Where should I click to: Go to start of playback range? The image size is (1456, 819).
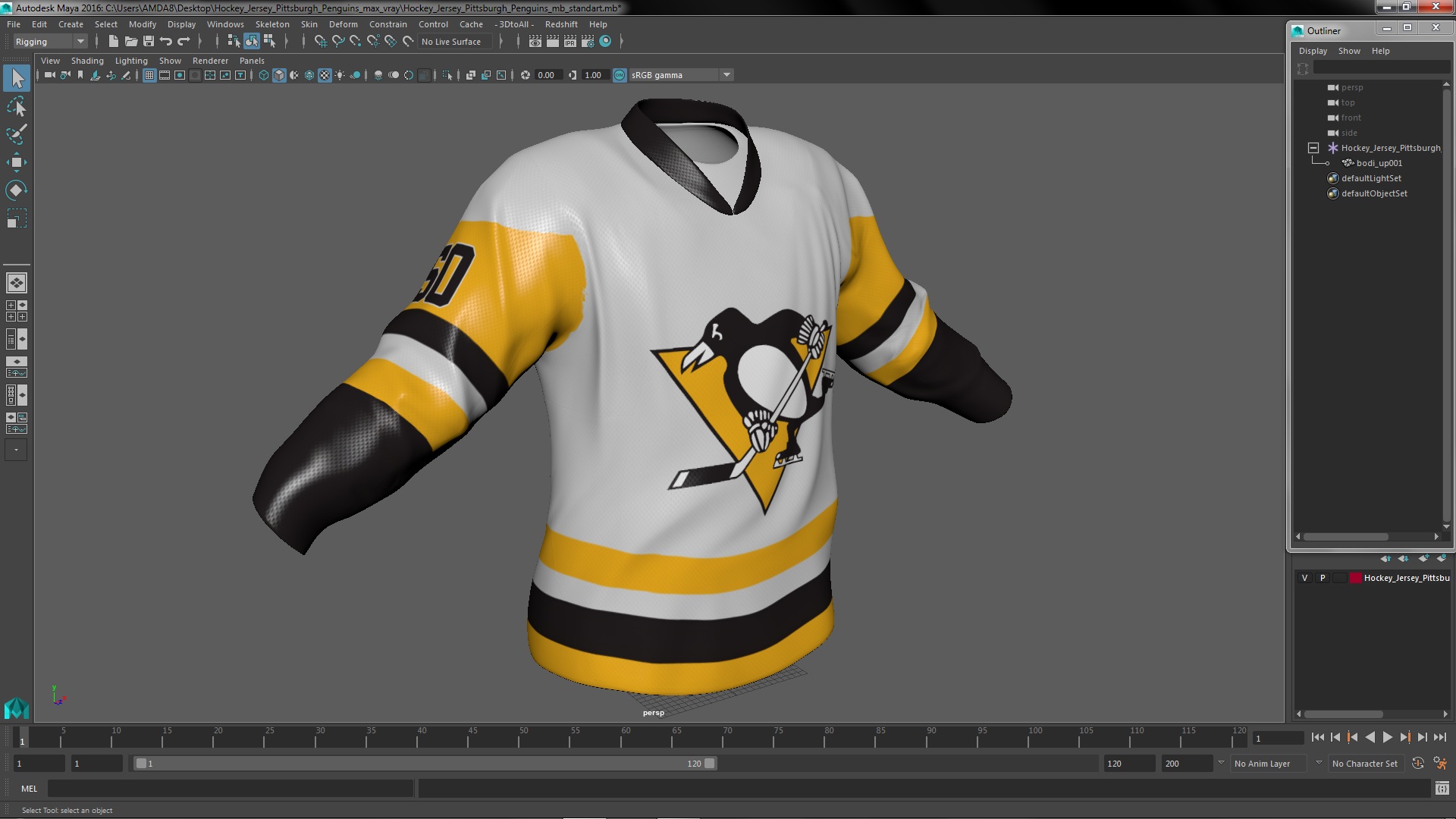point(1318,737)
